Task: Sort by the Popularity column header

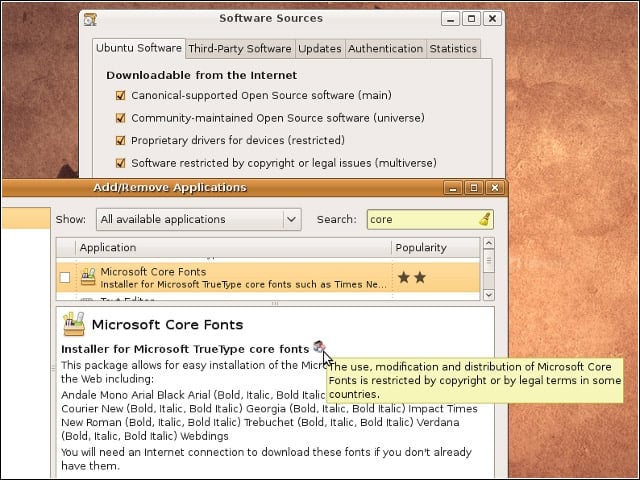Action: [436, 247]
